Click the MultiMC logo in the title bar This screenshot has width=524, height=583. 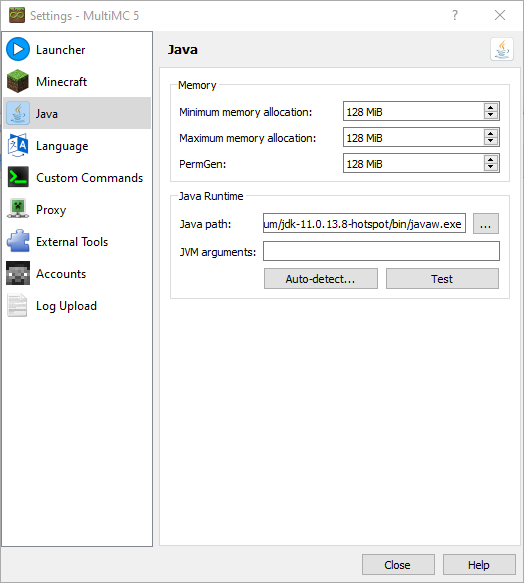click(x=17, y=15)
